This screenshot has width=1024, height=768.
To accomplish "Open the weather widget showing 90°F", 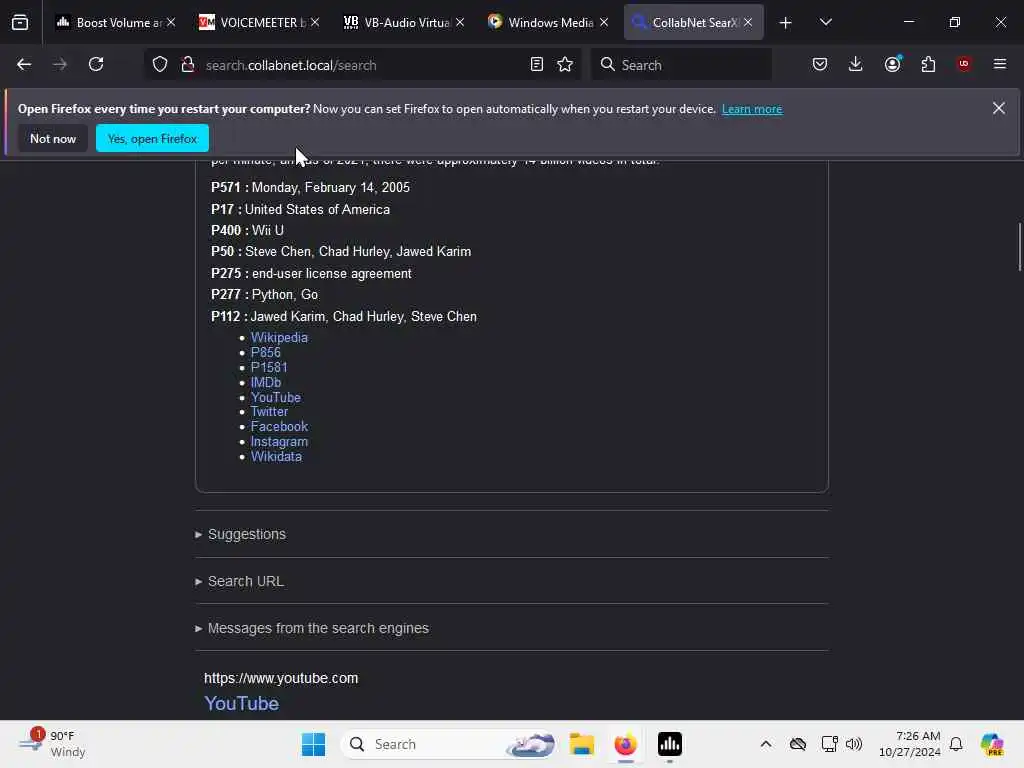I will coord(52,744).
